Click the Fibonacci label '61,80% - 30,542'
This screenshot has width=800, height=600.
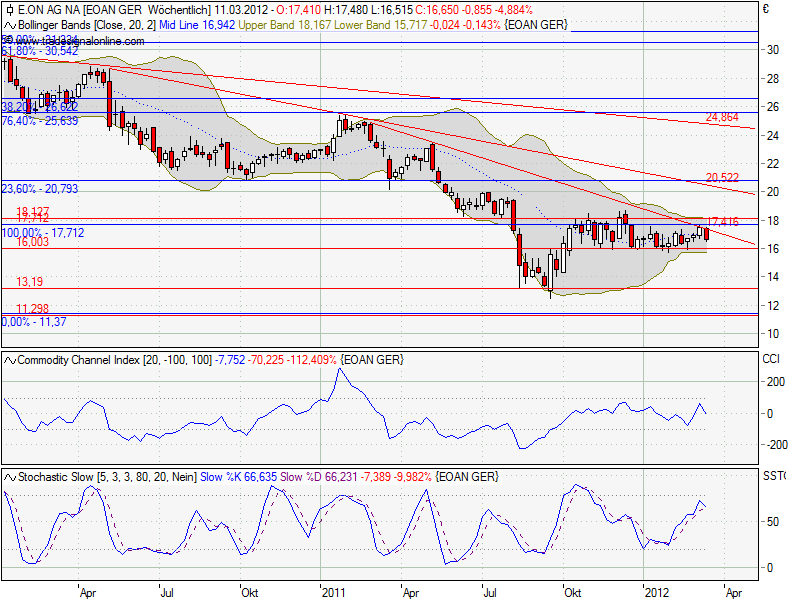(40, 51)
